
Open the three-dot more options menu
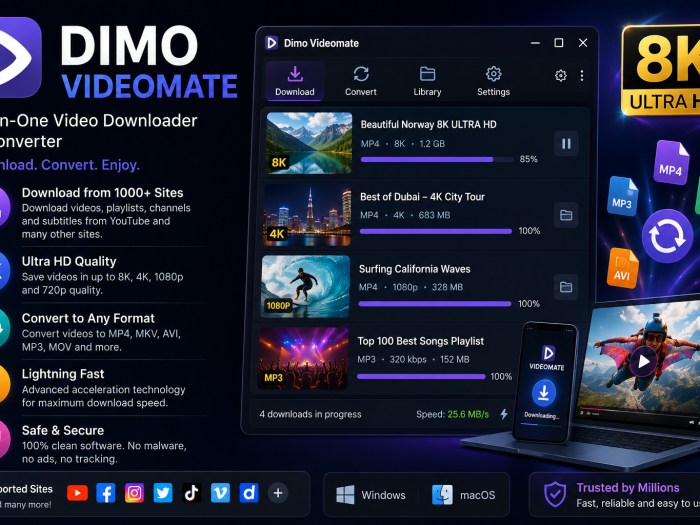pos(582,75)
